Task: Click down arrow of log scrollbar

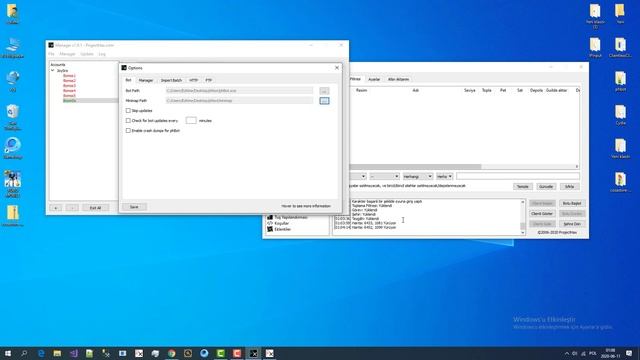Action: pos(522,233)
